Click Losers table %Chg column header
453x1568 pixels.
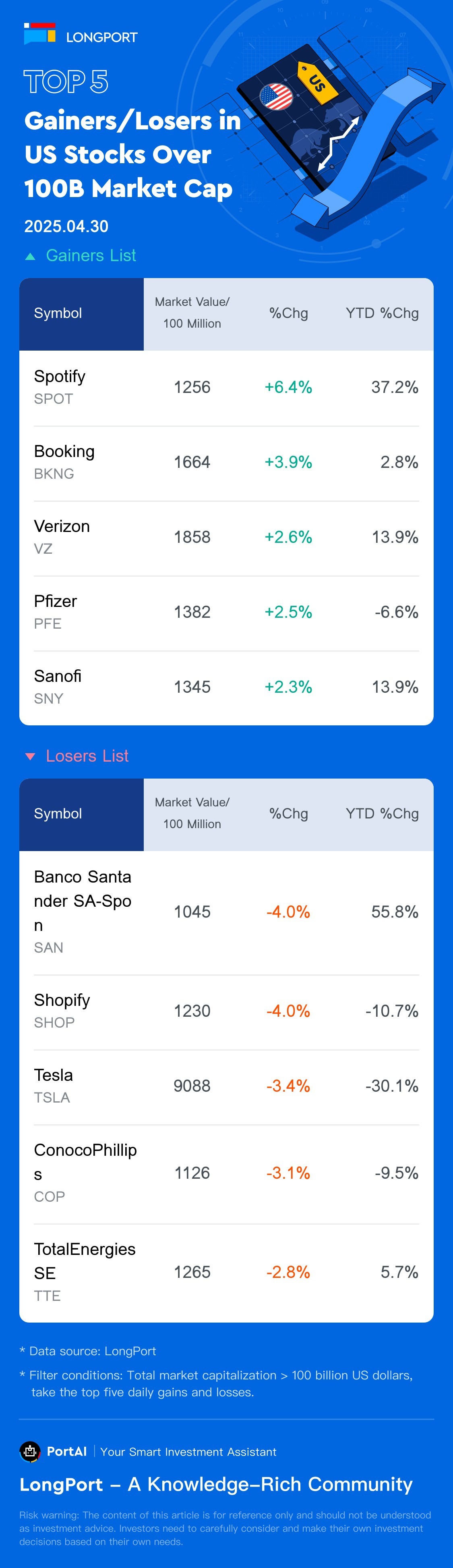click(288, 814)
